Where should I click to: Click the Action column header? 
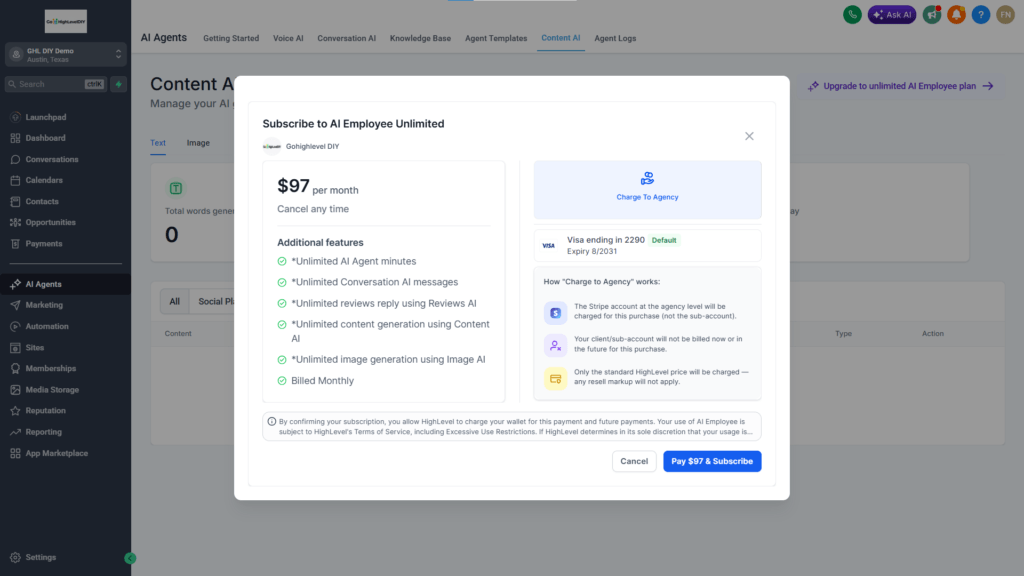933,333
